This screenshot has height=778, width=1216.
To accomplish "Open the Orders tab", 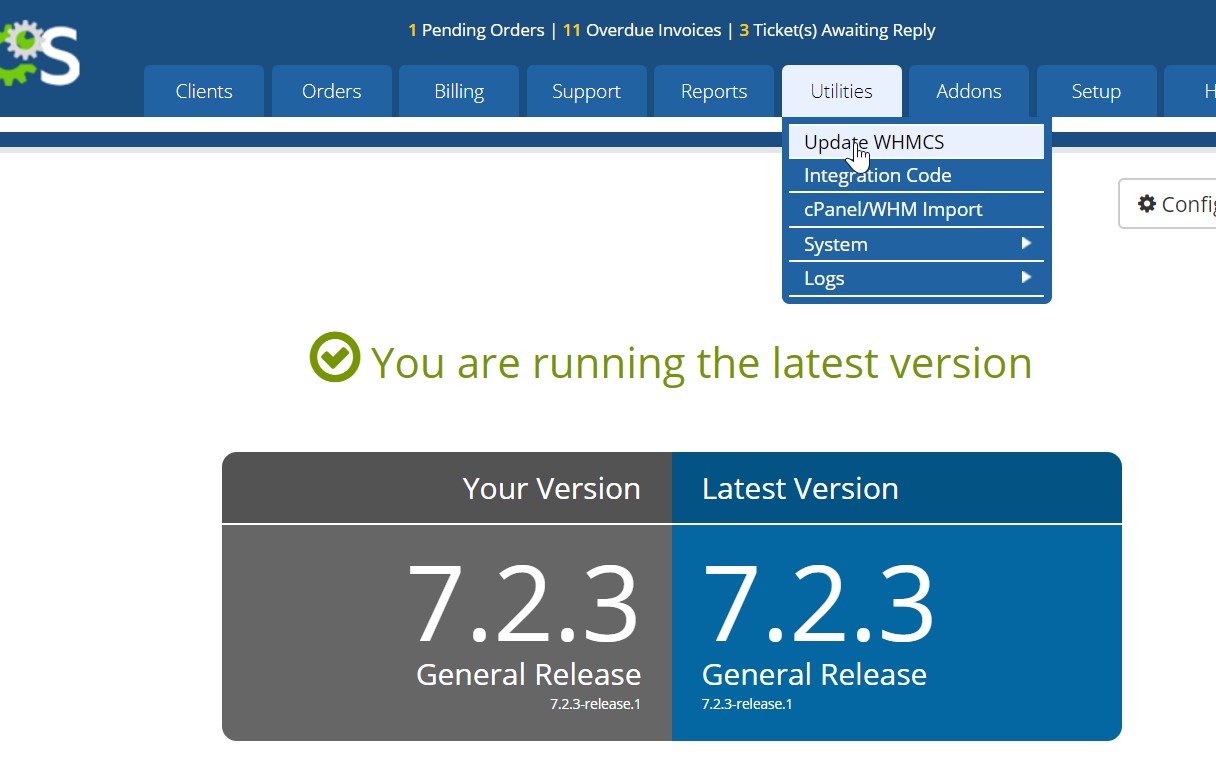I will (x=331, y=91).
